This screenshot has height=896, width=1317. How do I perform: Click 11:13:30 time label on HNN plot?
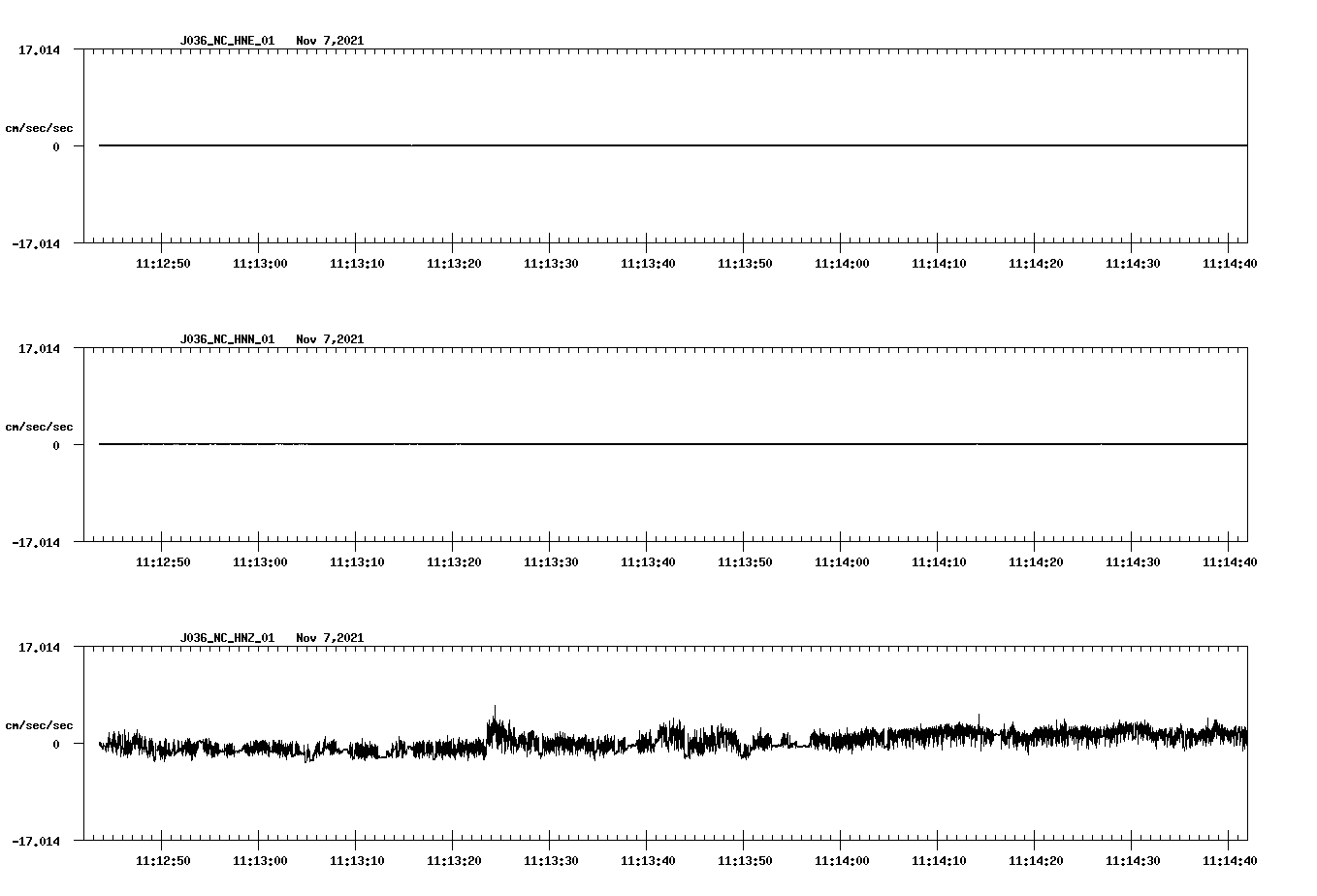pyautogui.click(x=551, y=562)
